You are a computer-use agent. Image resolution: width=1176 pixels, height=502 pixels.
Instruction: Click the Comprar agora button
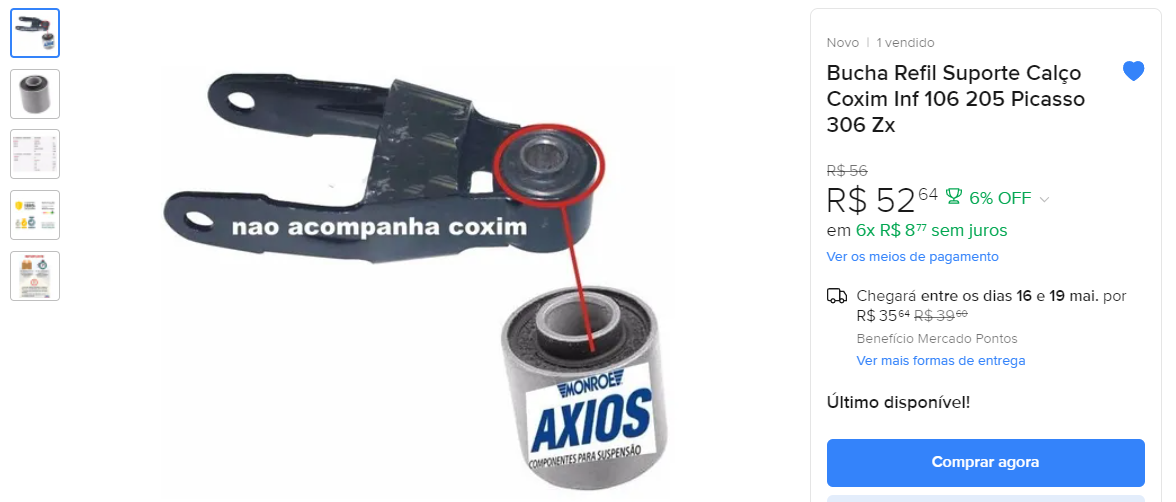click(x=986, y=462)
